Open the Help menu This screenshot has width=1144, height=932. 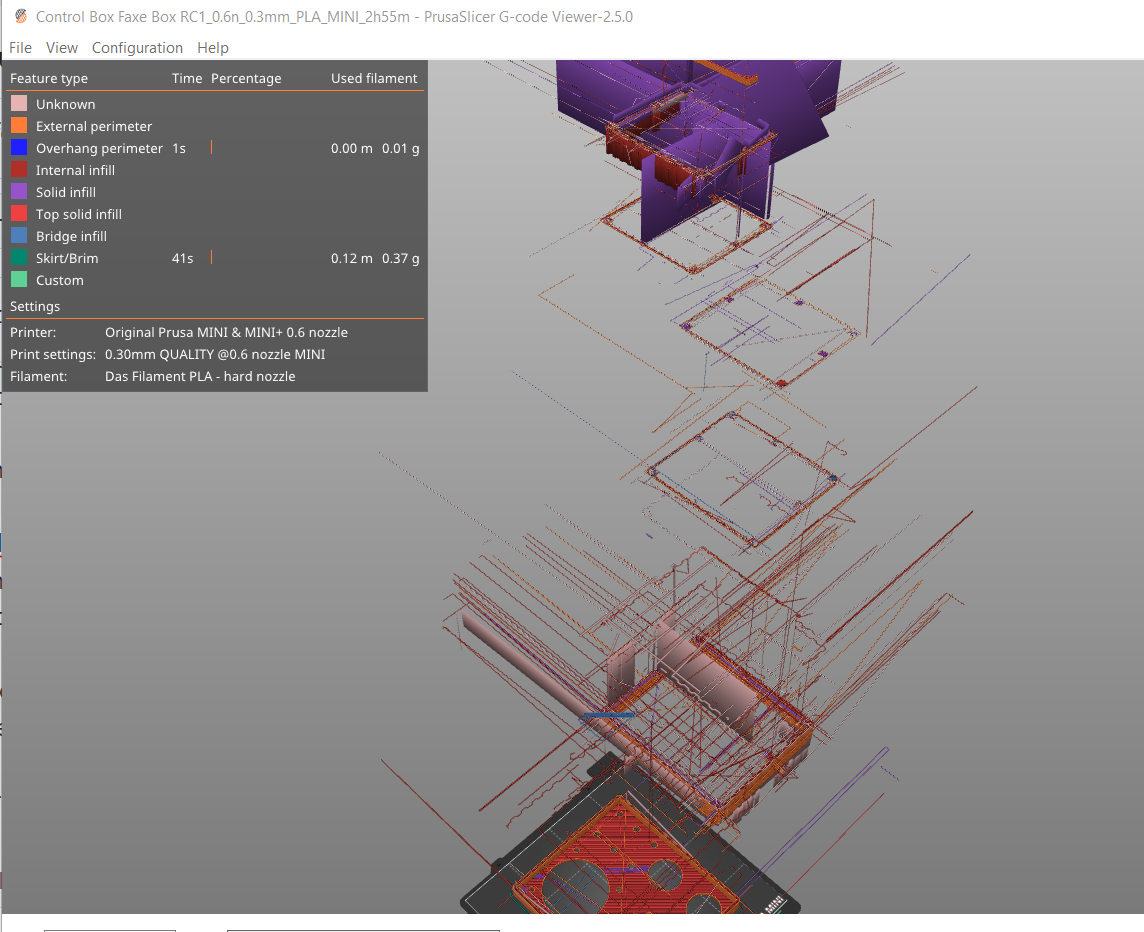[212, 47]
